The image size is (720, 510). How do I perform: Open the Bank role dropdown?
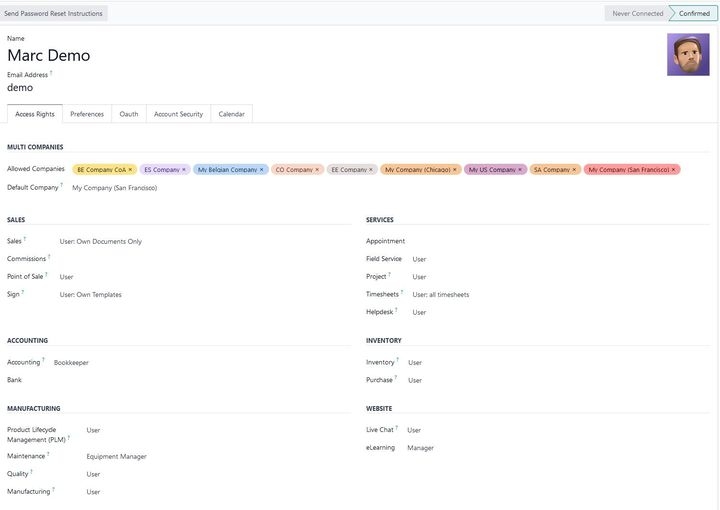click(202, 380)
